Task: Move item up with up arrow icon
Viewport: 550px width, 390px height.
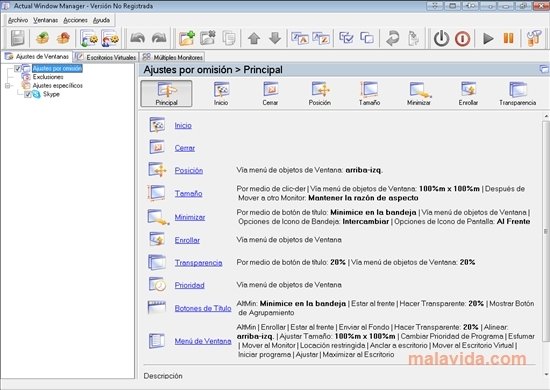Action: (254, 38)
